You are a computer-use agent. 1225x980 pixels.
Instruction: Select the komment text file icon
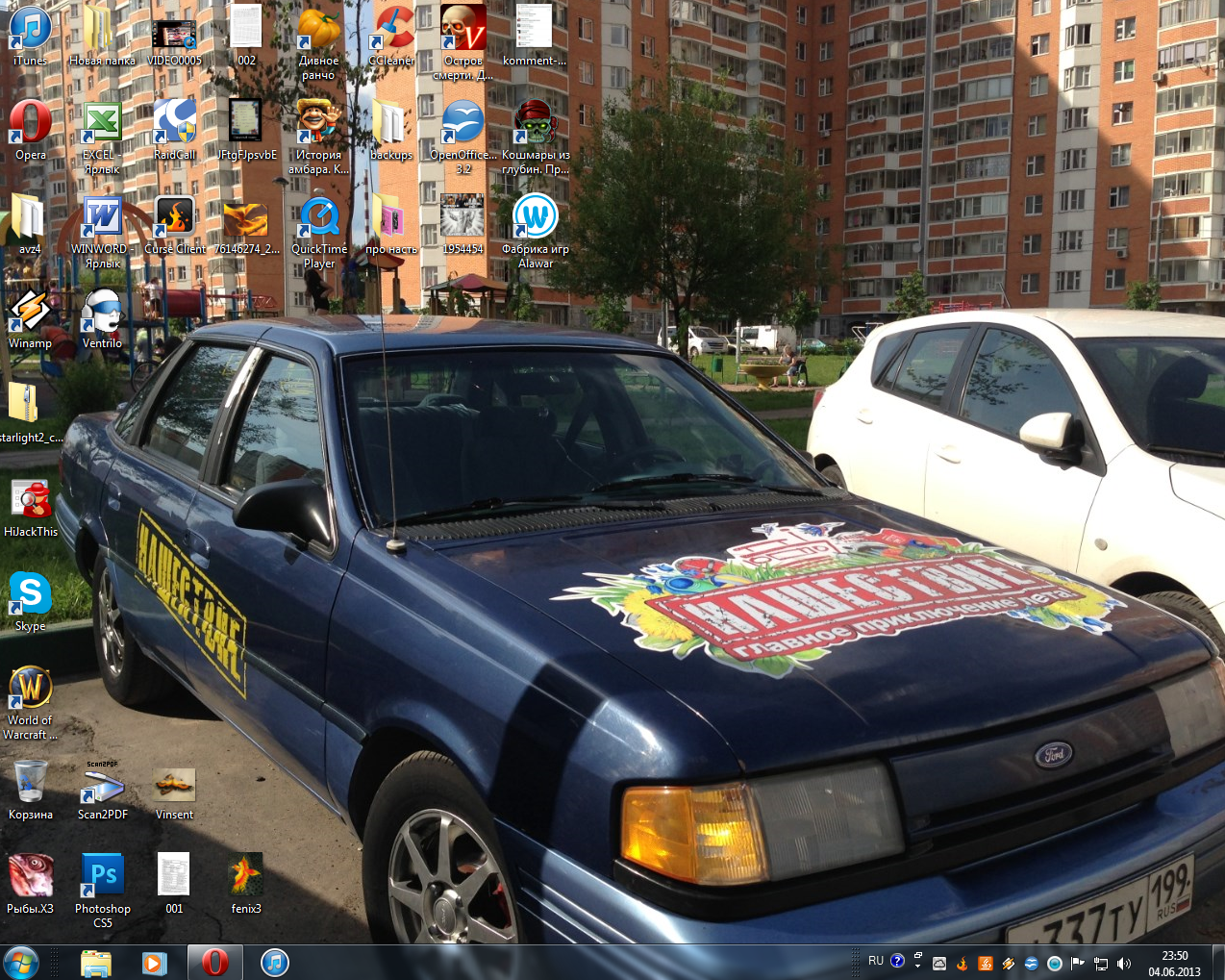[x=535, y=37]
